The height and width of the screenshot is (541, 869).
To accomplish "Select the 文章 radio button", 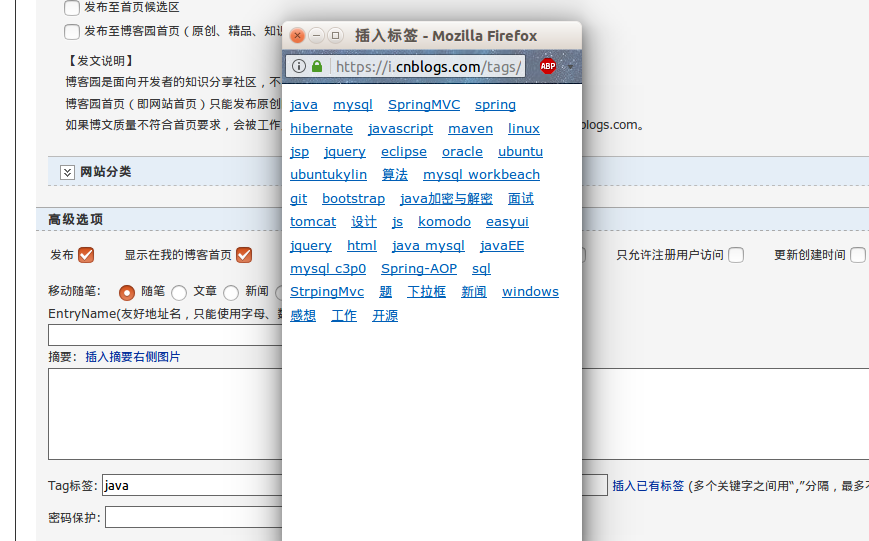I will (x=179, y=292).
